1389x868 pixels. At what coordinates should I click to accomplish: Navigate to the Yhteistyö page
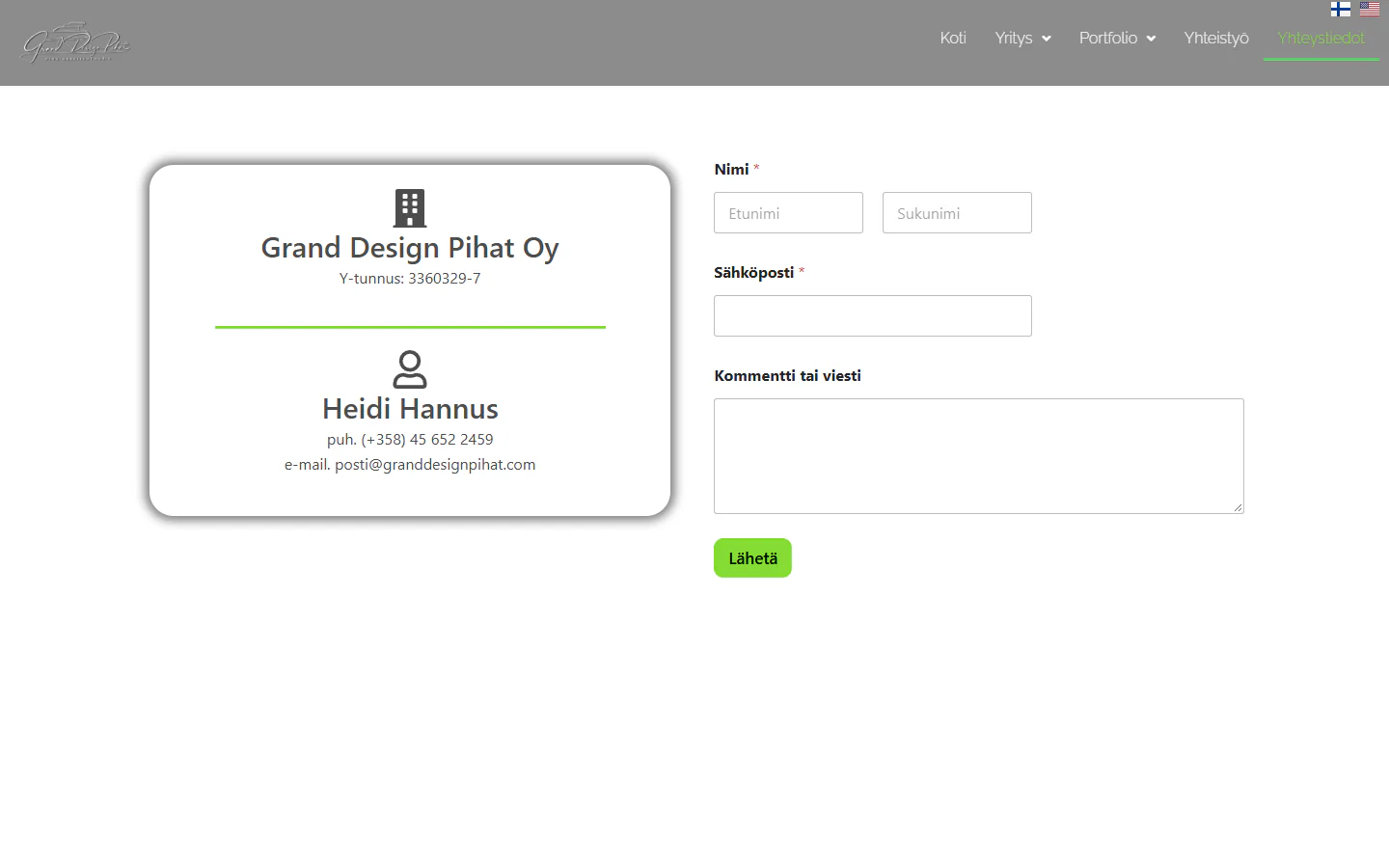1216,38
